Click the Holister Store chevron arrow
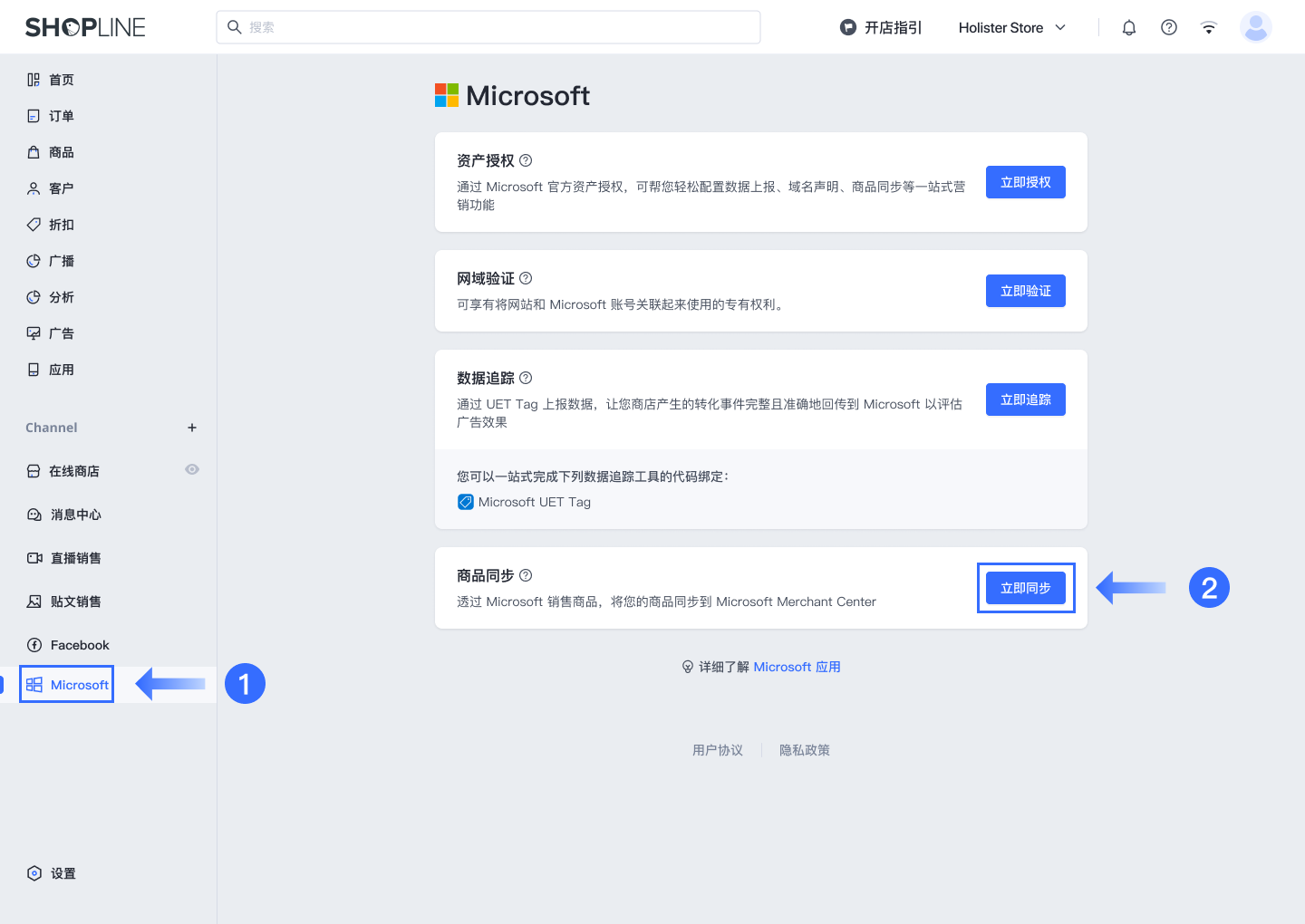 tap(1060, 27)
